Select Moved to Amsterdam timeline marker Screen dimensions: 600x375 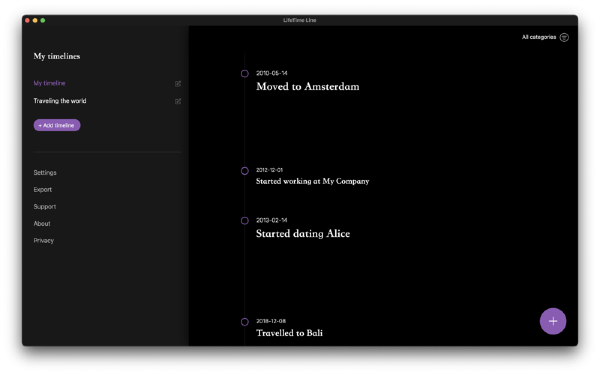245,73
